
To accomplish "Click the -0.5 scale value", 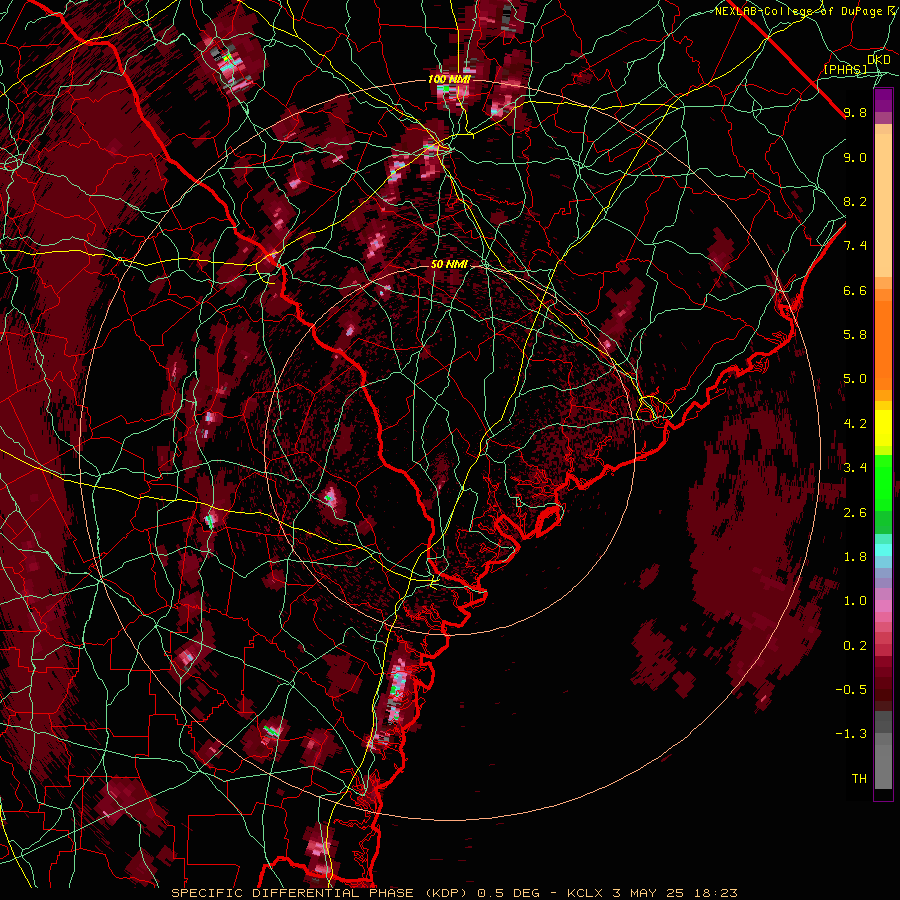I will click(851, 690).
